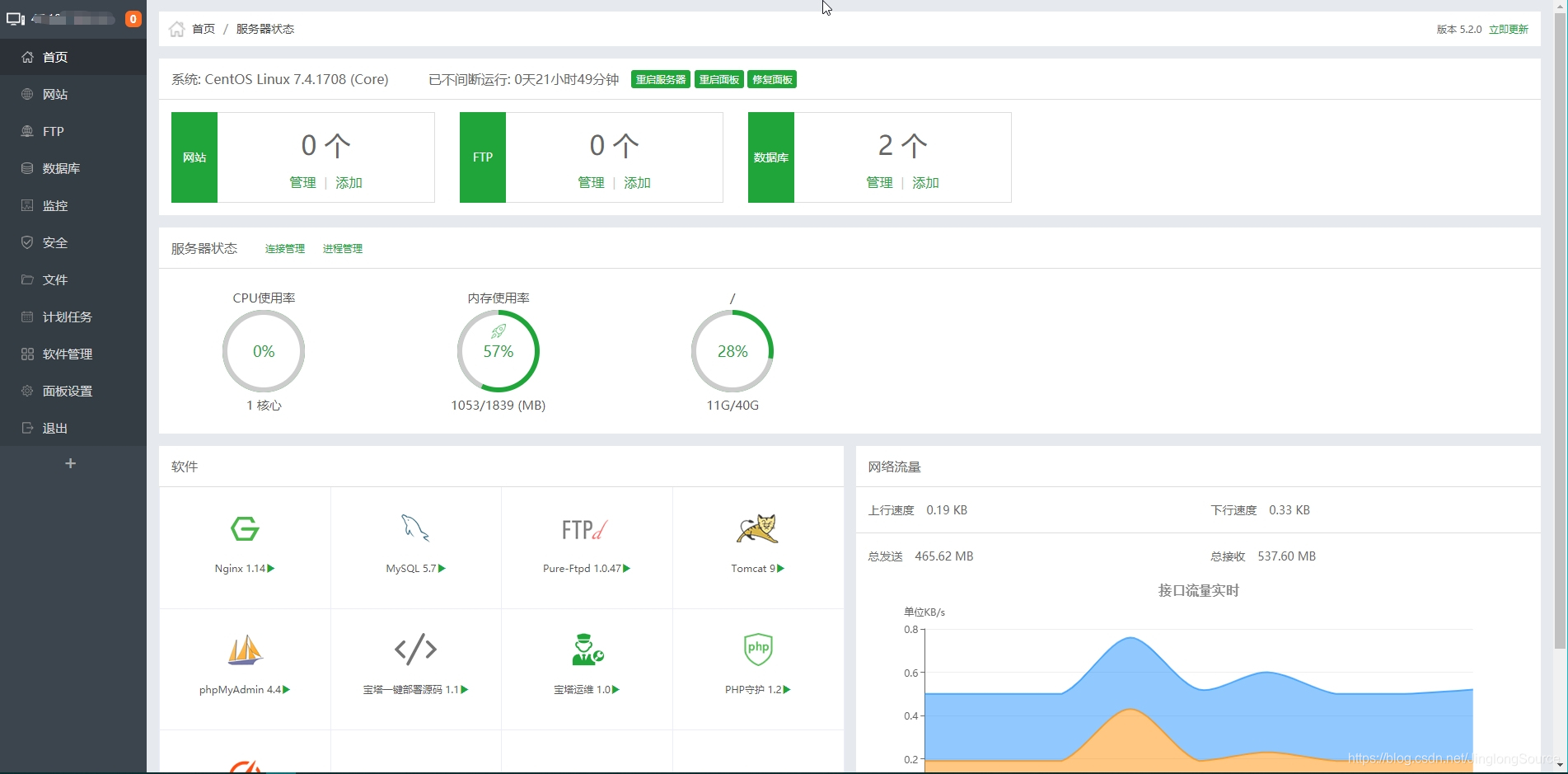This screenshot has width=1568, height=774.
Task: Open 连接管理 link
Action: tap(285, 248)
